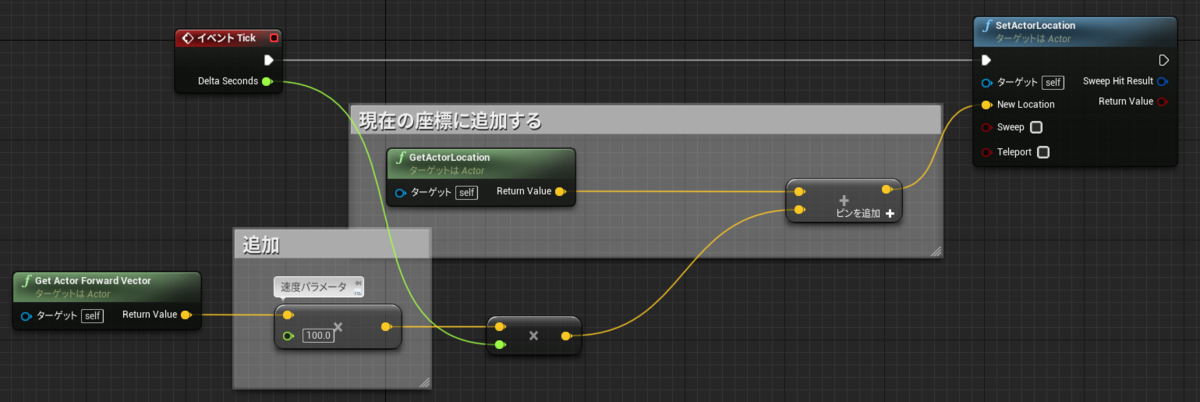This screenshot has width=1200, height=402.
Task: Click GetActorLocation Return Value output pin
Action: [560, 192]
